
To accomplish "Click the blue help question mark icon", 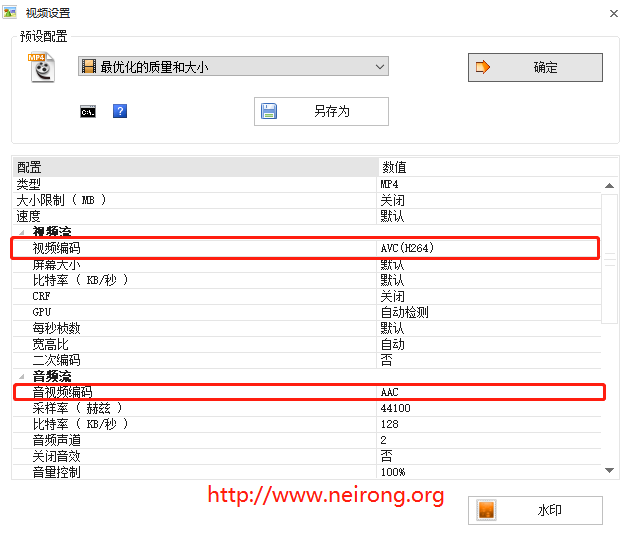I will (x=120, y=111).
